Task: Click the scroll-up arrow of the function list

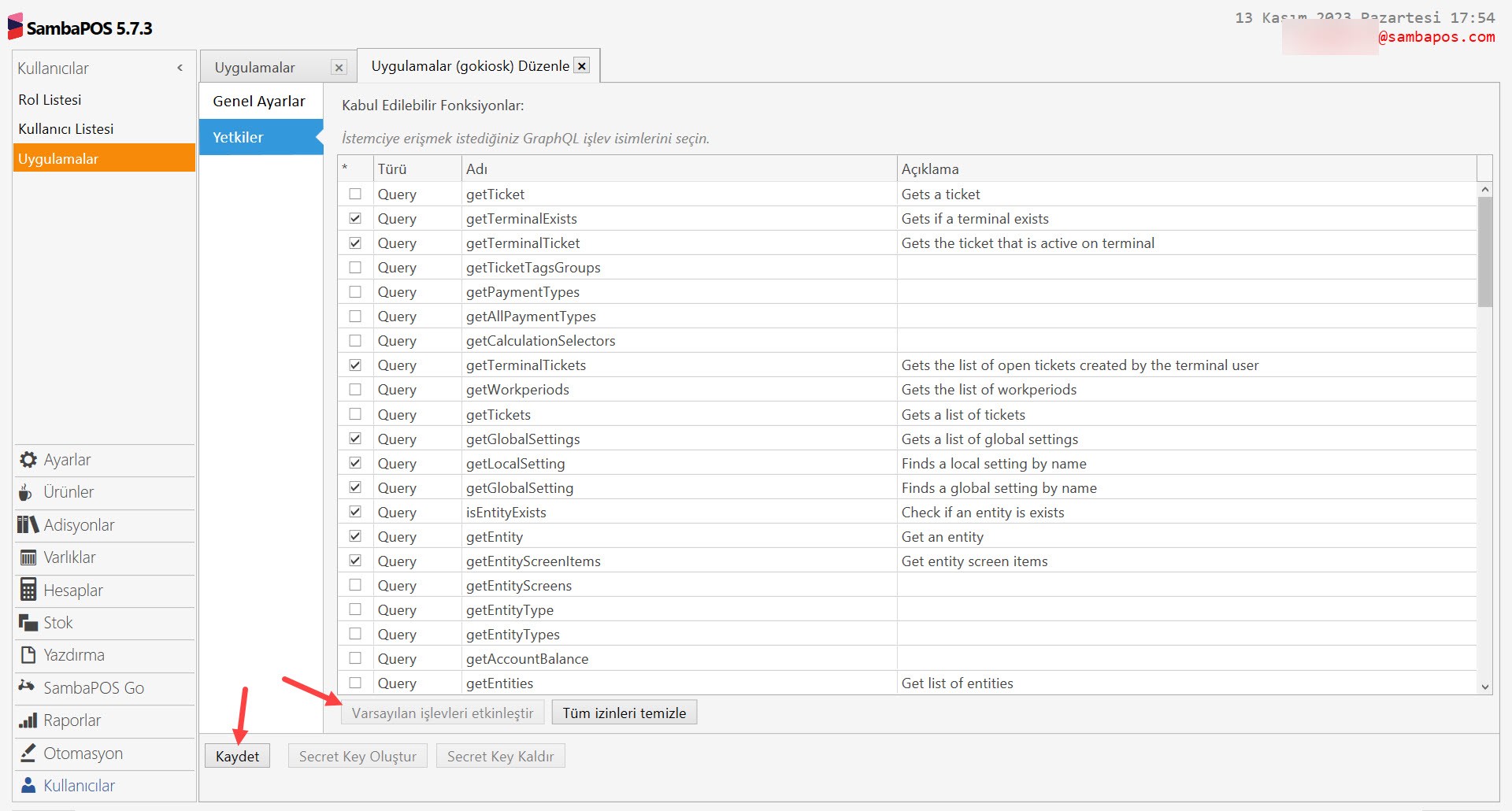Action: 1484,190
